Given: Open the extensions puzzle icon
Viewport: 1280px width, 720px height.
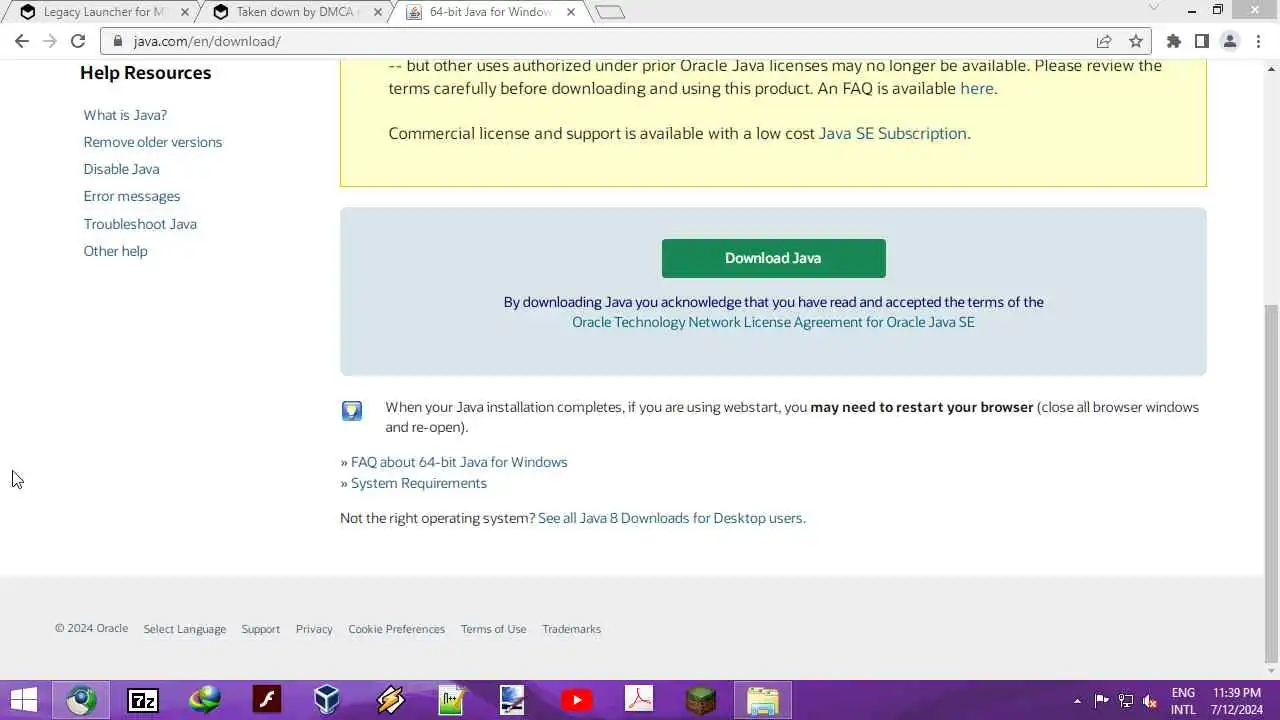Looking at the screenshot, I should (1174, 41).
